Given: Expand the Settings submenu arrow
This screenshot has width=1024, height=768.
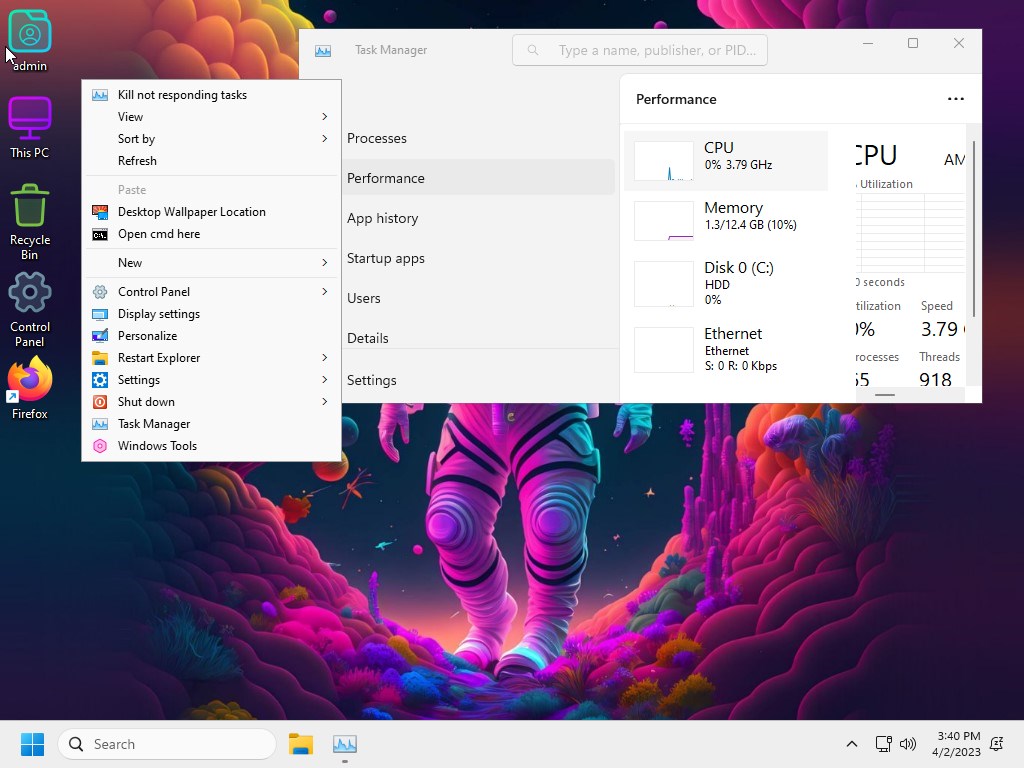Looking at the screenshot, I should coord(325,380).
